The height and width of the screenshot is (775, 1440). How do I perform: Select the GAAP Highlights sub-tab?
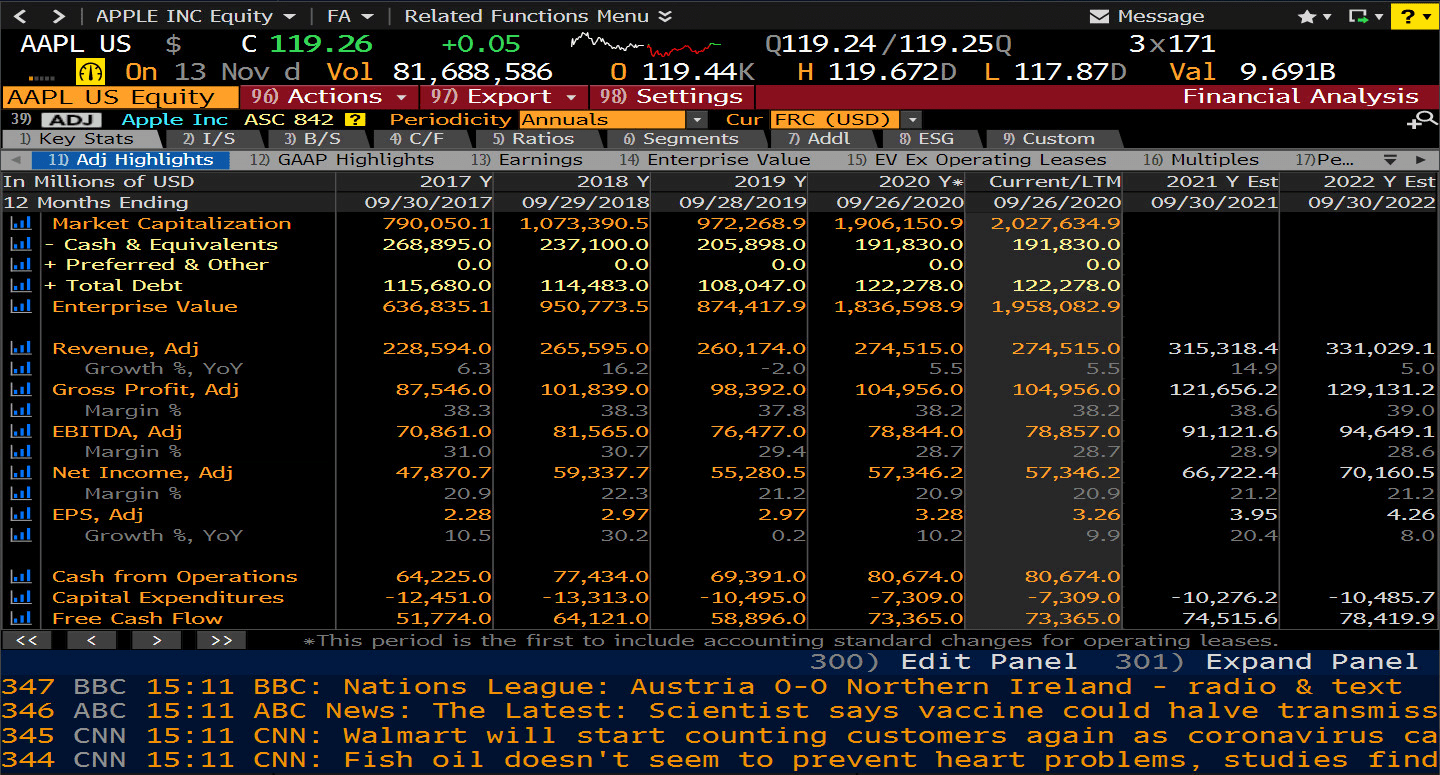click(x=342, y=160)
